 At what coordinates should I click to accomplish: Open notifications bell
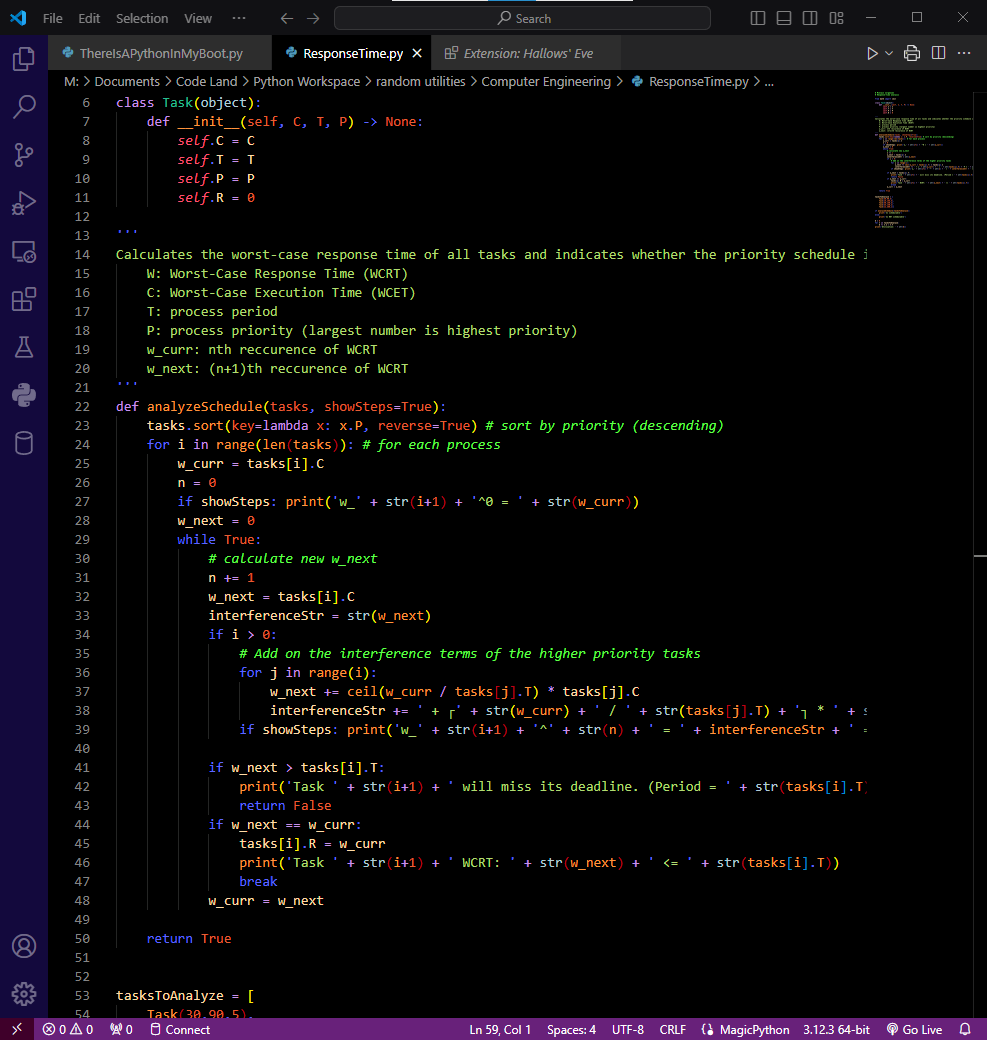click(965, 1029)
